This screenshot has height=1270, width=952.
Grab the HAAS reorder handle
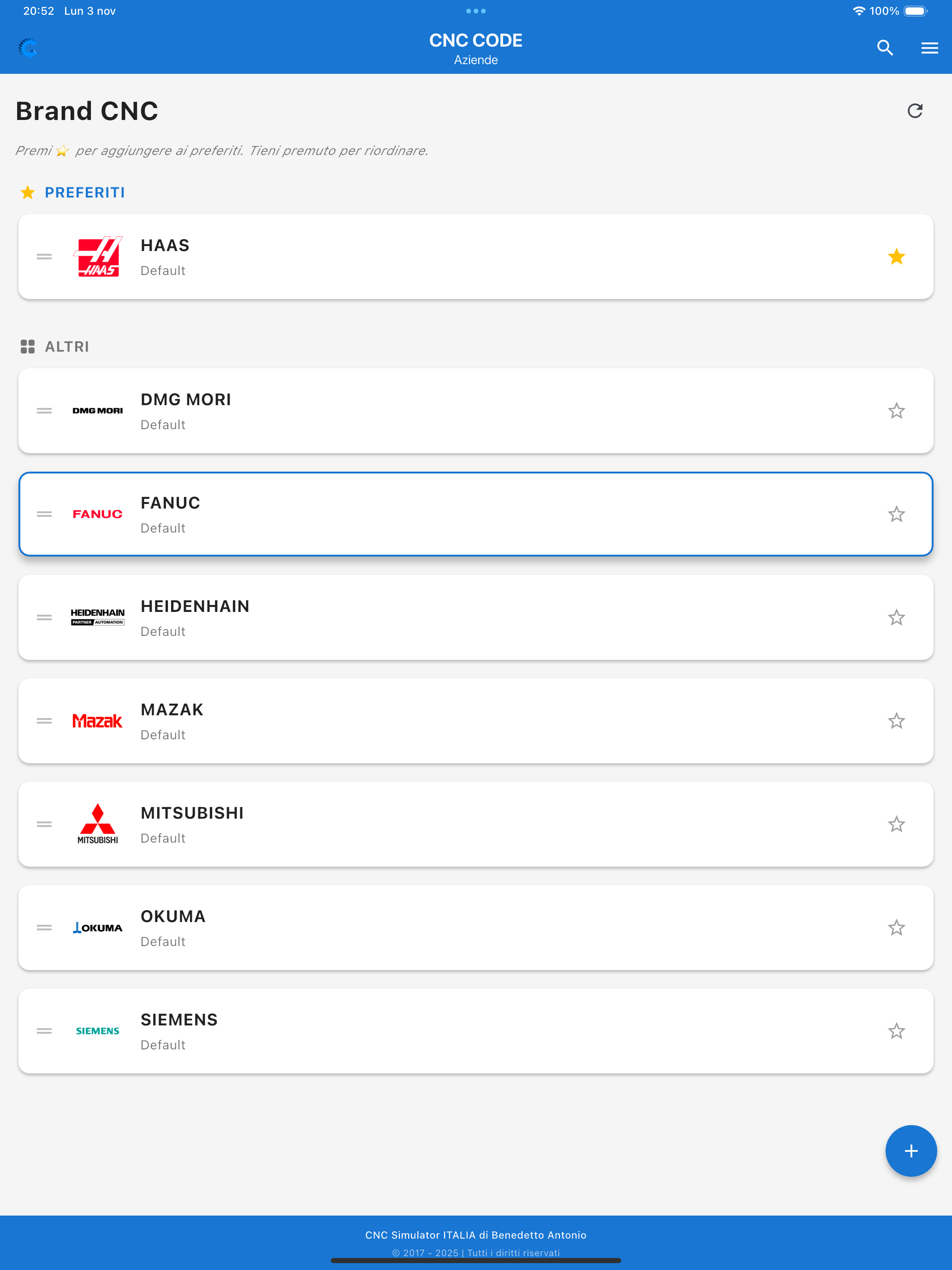(44, 257)
